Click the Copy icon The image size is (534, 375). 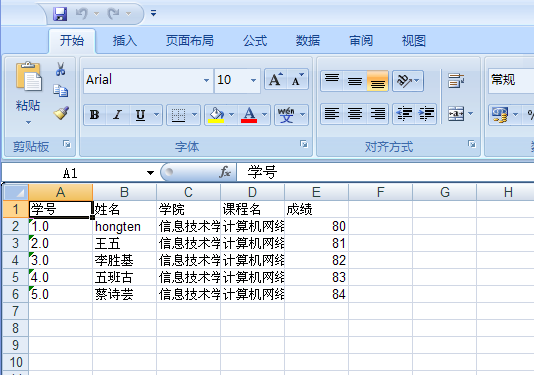pyautogui.click(x=61, y=91)
